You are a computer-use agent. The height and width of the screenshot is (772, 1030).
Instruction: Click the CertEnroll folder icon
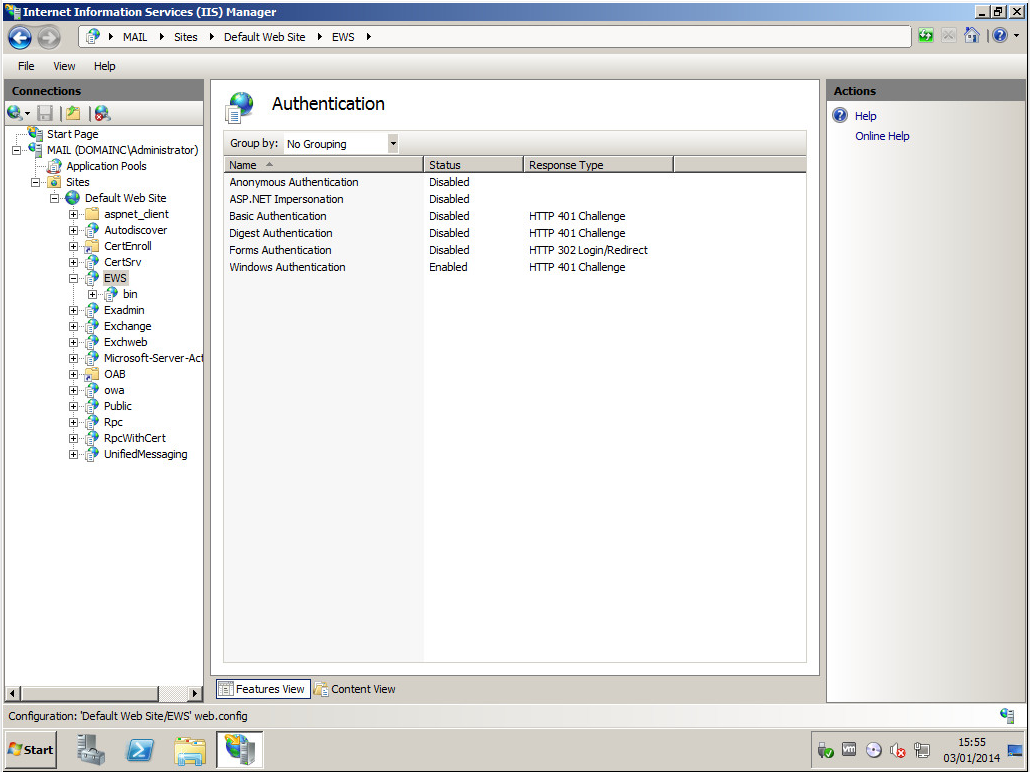click(93, 246)
